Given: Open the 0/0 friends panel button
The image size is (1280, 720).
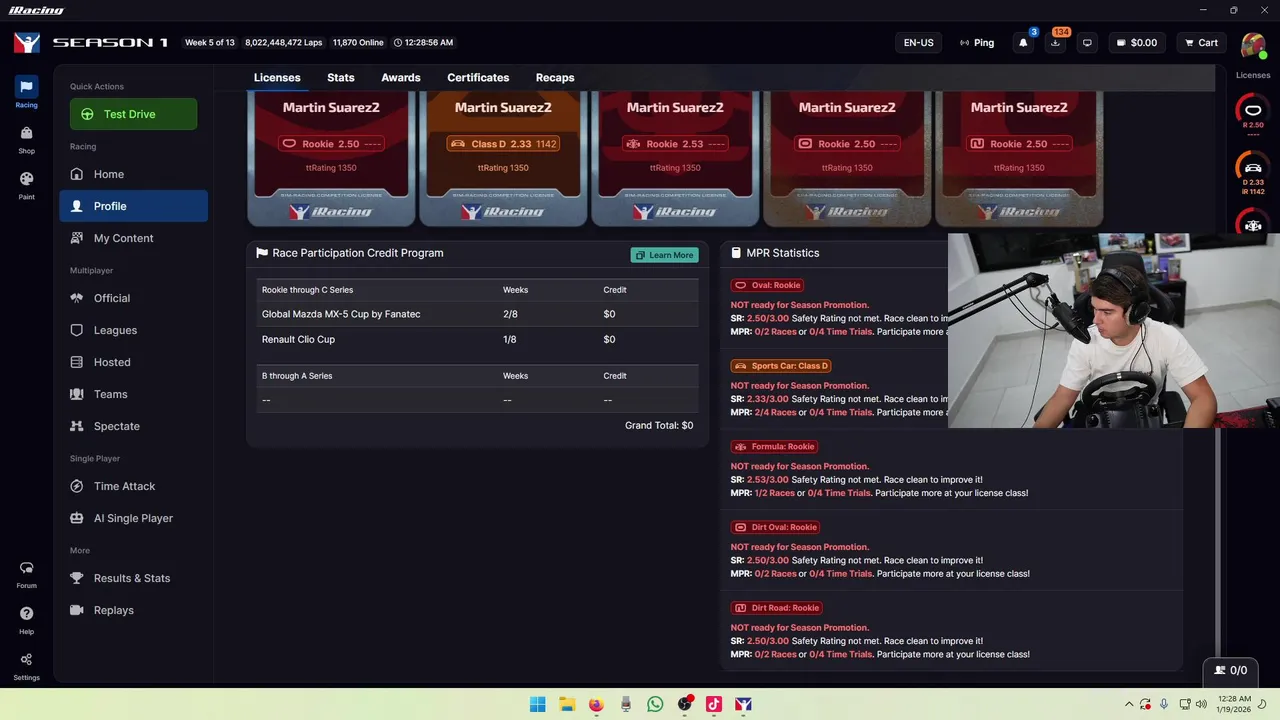Looking at the screenshot, I should click(1230, 670).
